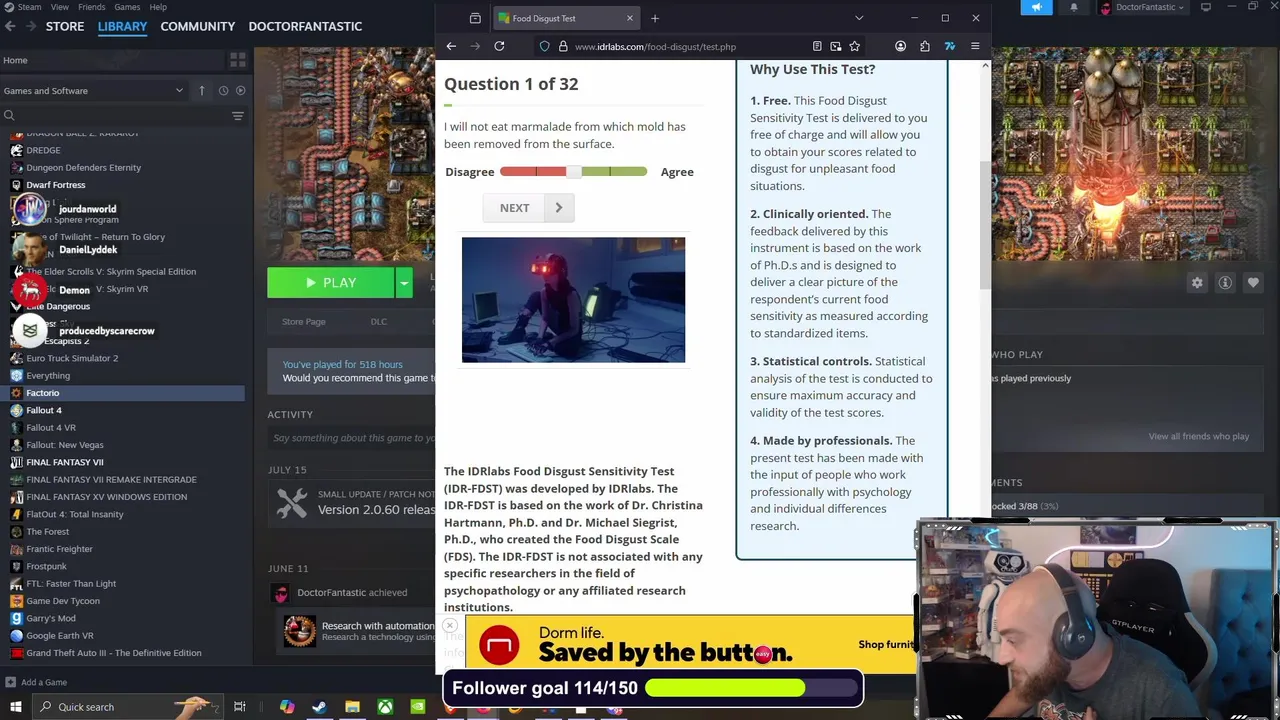This screenshot has width=1280, height=720.
Task: Open the DLC tab for Factorio
Action: click(379, 322)
